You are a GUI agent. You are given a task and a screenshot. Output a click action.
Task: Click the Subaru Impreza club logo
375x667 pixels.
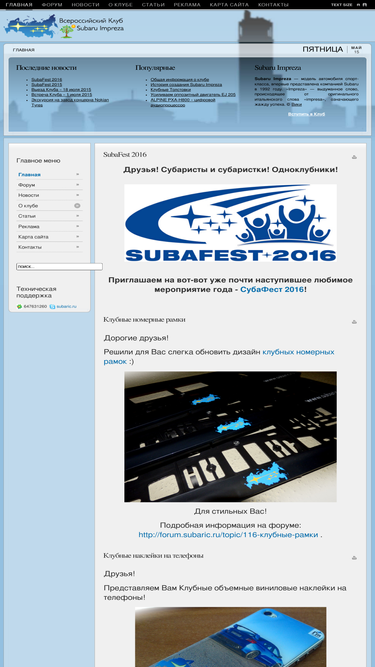coord(64,26)
